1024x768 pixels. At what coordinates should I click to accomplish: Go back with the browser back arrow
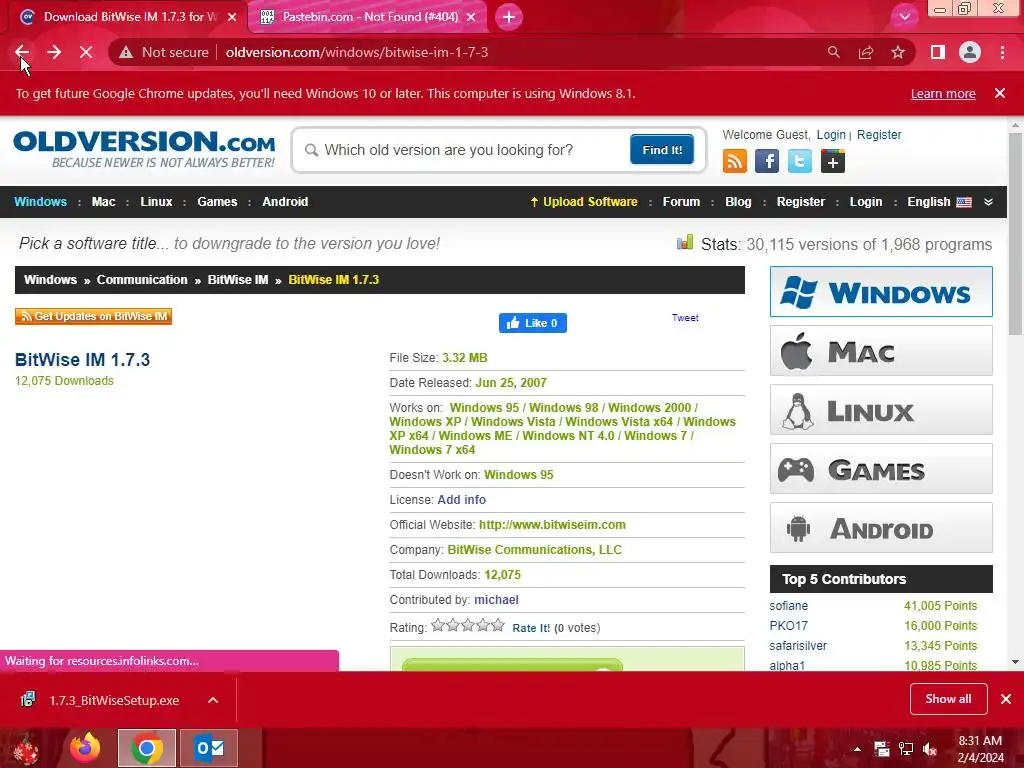[22, 52]
